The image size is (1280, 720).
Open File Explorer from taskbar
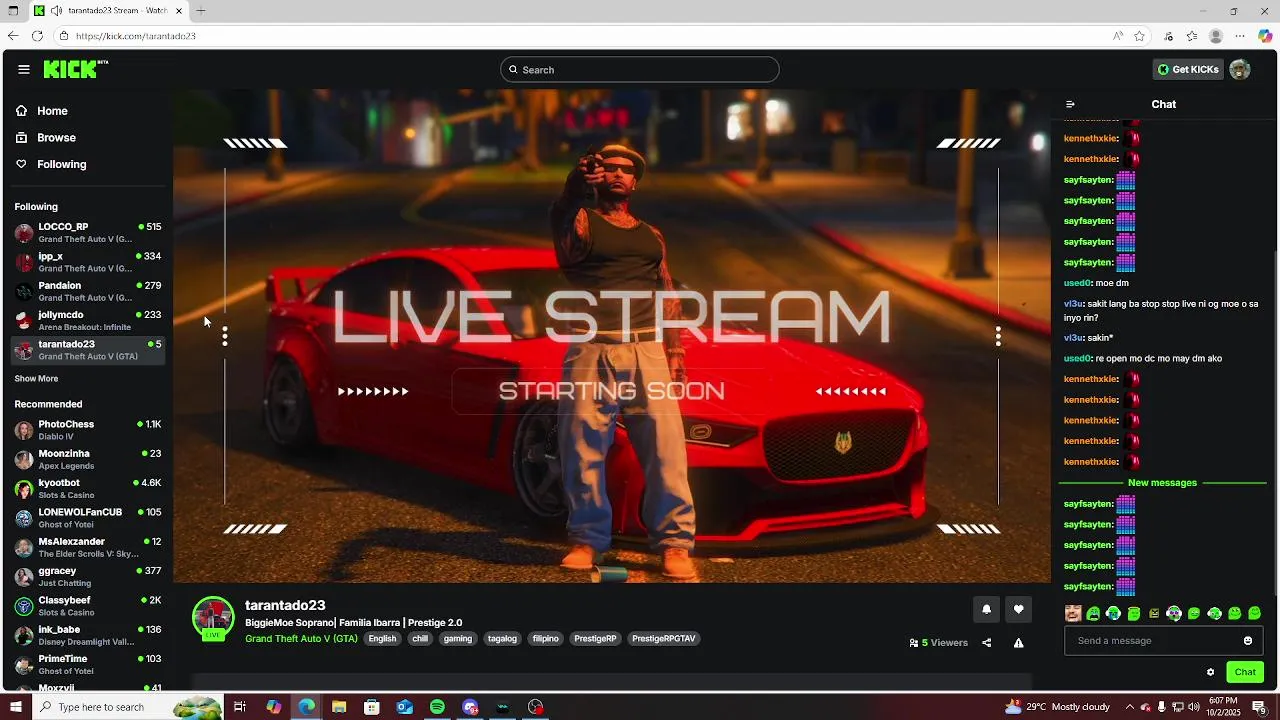[x=339, y=707]
